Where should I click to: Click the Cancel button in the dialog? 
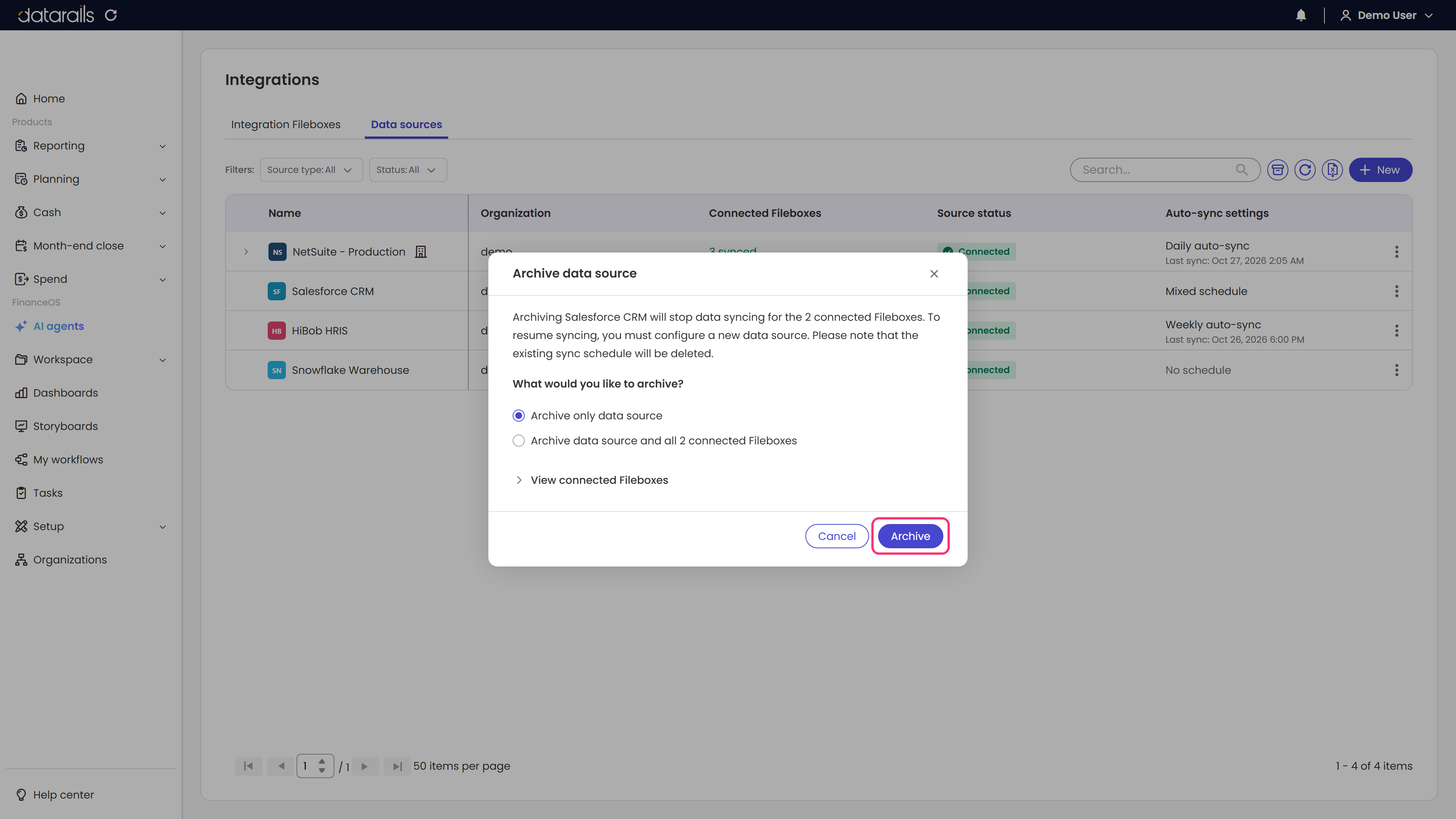(836, 536)
